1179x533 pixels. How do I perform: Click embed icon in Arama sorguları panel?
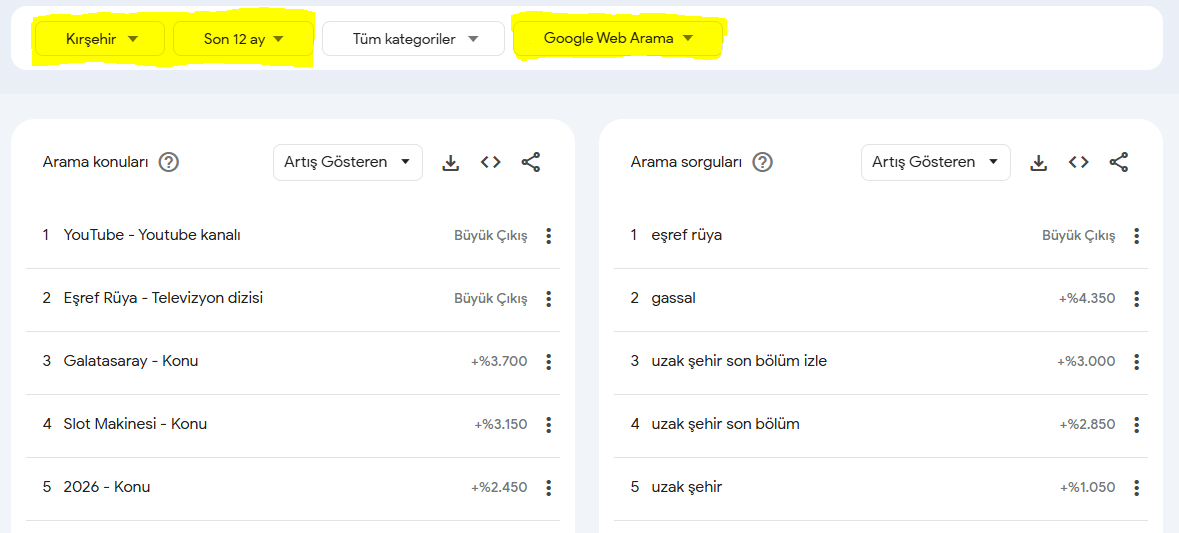pos(1078,163)
